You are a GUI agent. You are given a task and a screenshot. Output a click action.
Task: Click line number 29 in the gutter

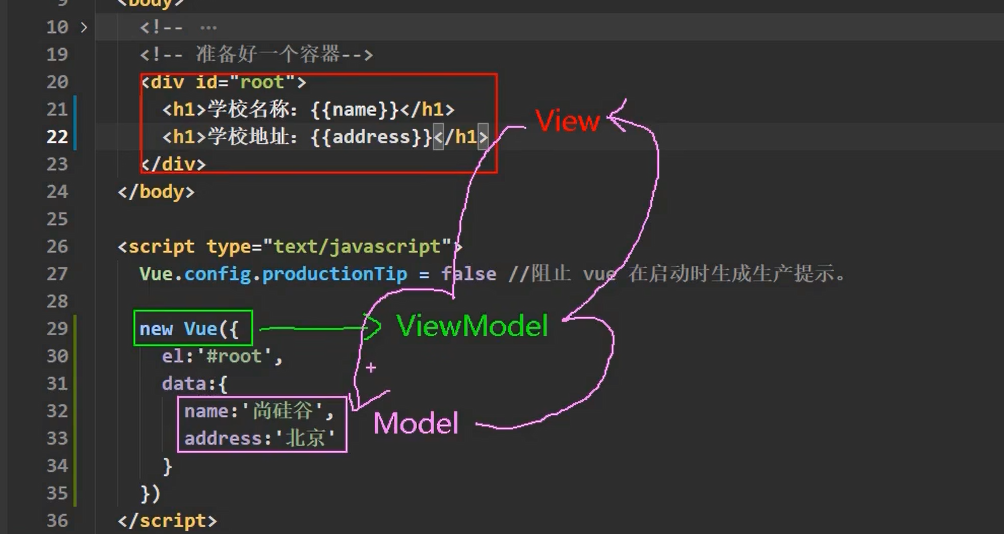(57, 328)
